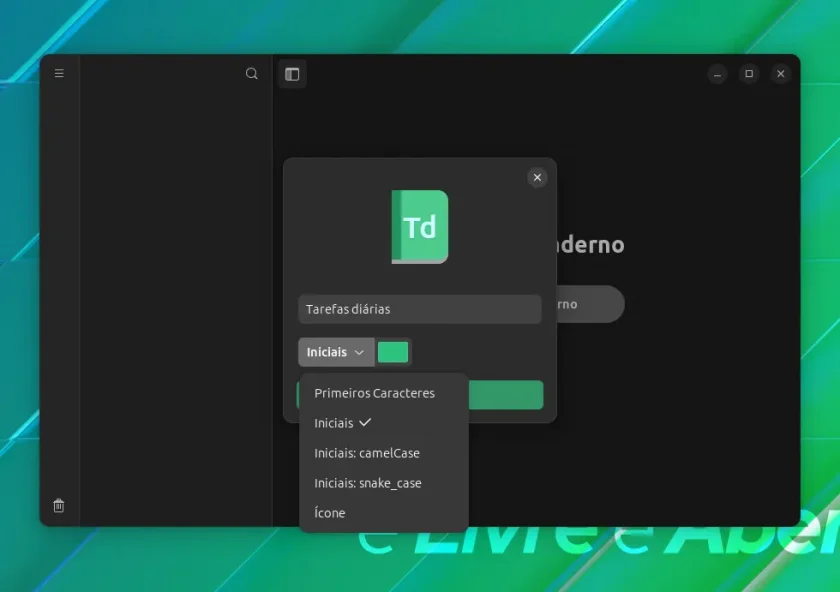
Task: Close the notebook dialog with X
Action: (x=537, y=177)
